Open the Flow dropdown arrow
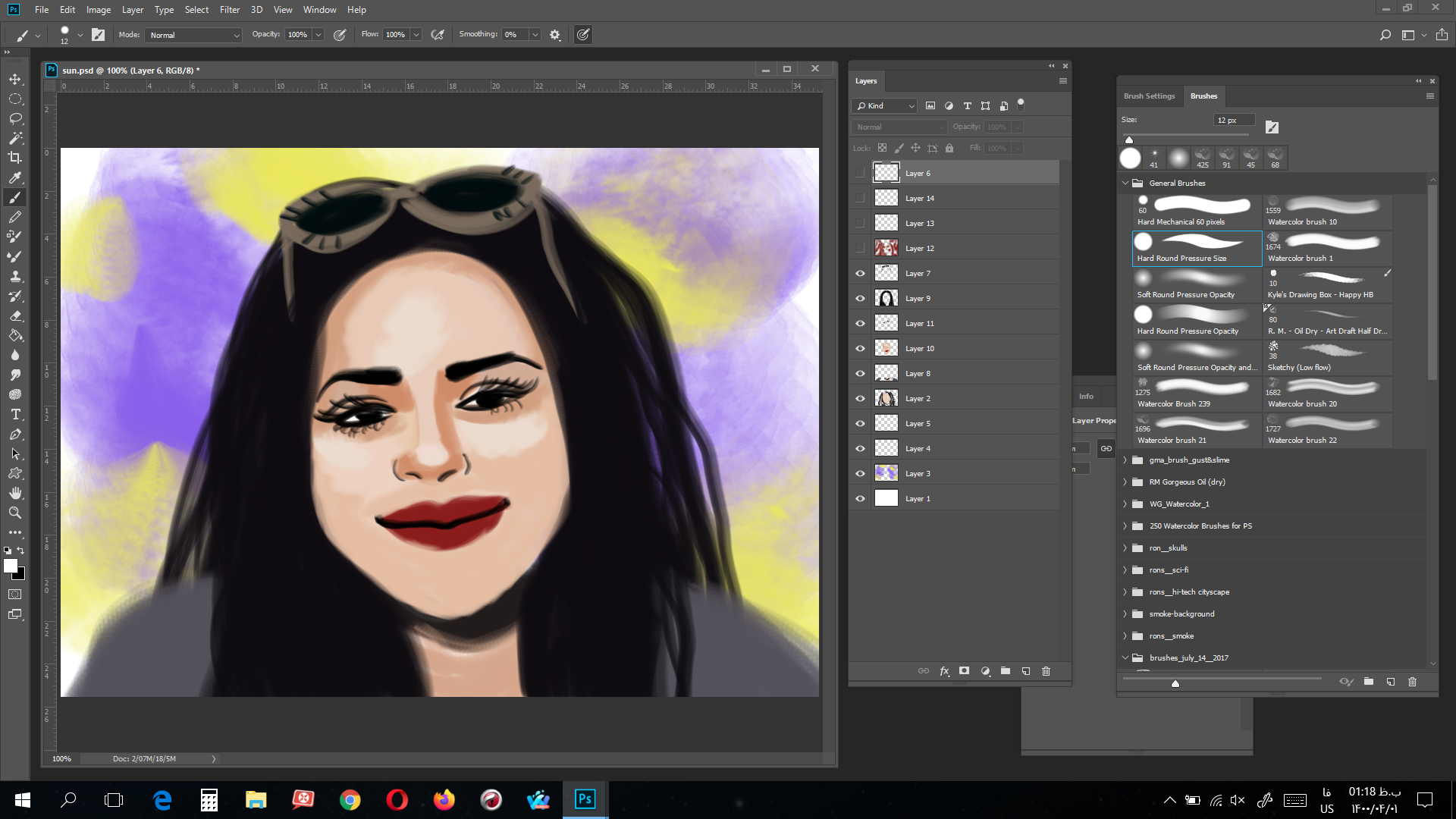The image size is (1456, 819). pyautogui.click(x=416, y=35)
